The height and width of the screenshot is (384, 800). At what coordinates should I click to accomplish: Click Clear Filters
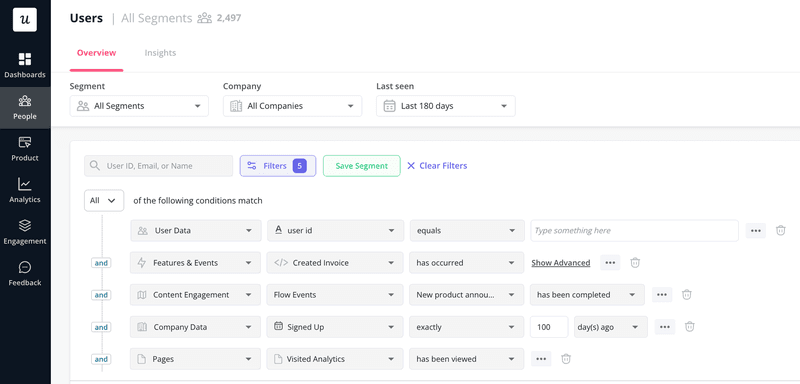(x=437, y=166)
